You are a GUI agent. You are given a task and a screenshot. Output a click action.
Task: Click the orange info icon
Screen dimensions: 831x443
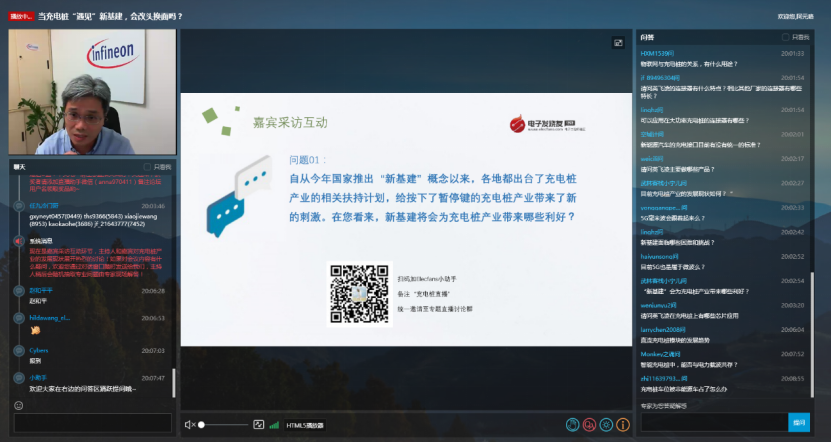(x=622, y=425)
